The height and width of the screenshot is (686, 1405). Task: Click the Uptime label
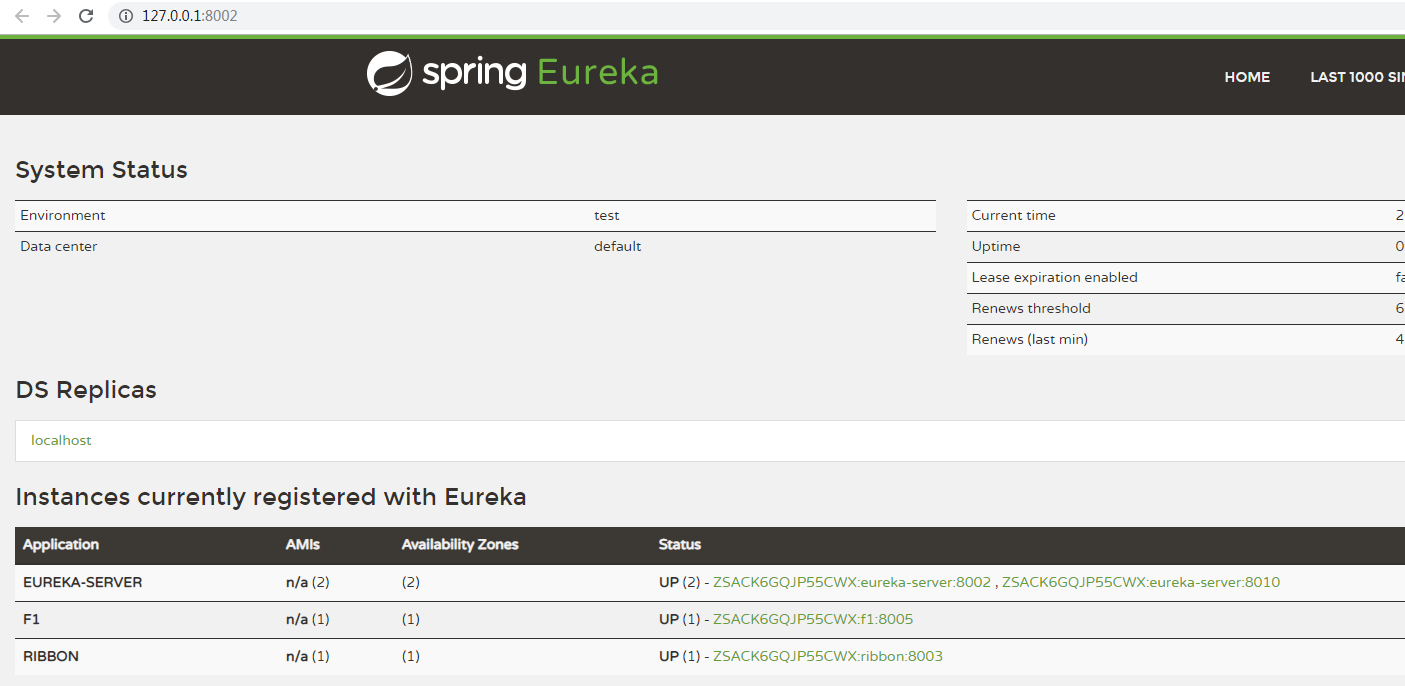point(996,246)
